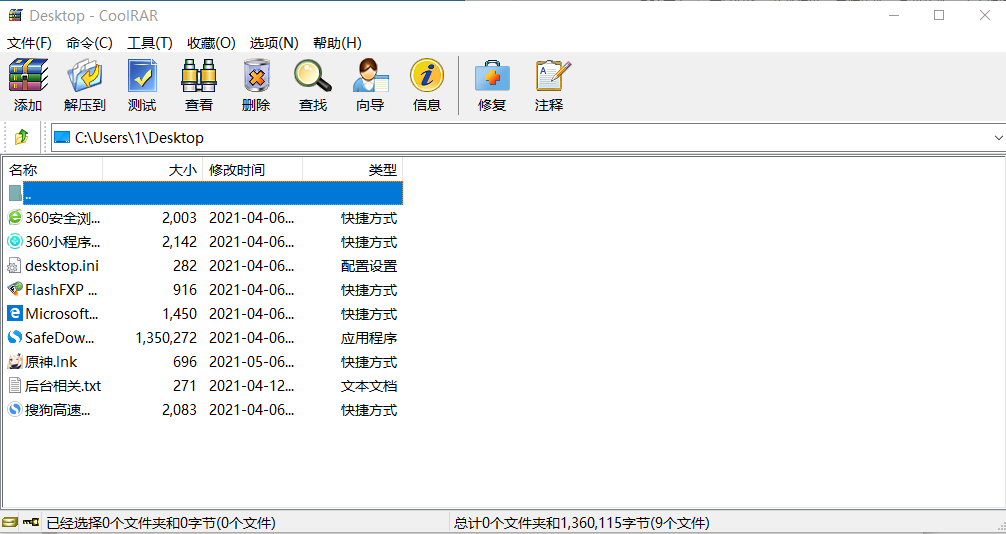Click the 删除 (Delete) trash icon
The width and height of the screenshot is (1006, 534).
pyautogui.click(x=256, y=76)
